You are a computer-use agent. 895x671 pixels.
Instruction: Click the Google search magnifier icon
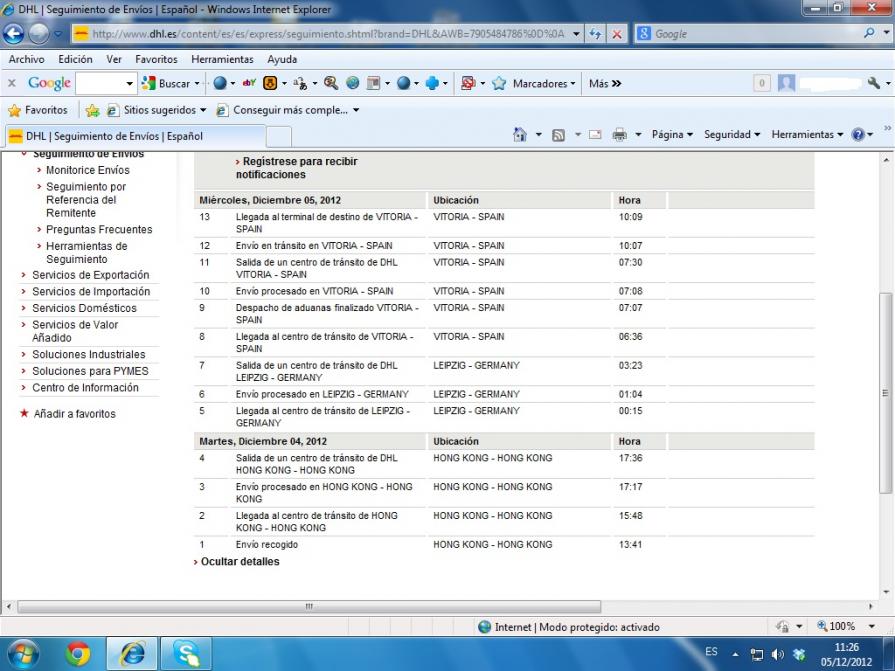pyautogui.click(x=869, y=33)
